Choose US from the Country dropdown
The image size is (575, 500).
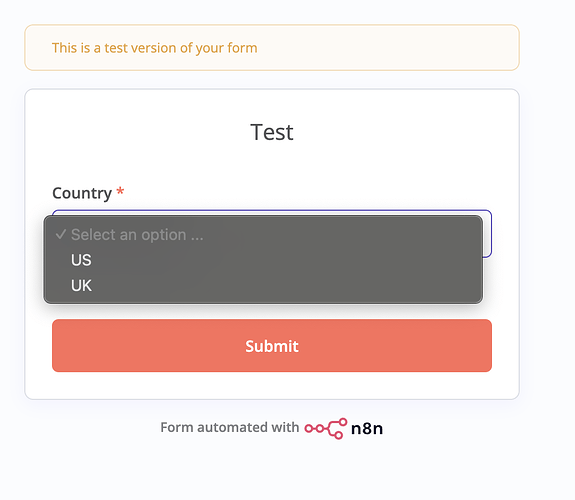pyautogui.click(x=263, y=260)
